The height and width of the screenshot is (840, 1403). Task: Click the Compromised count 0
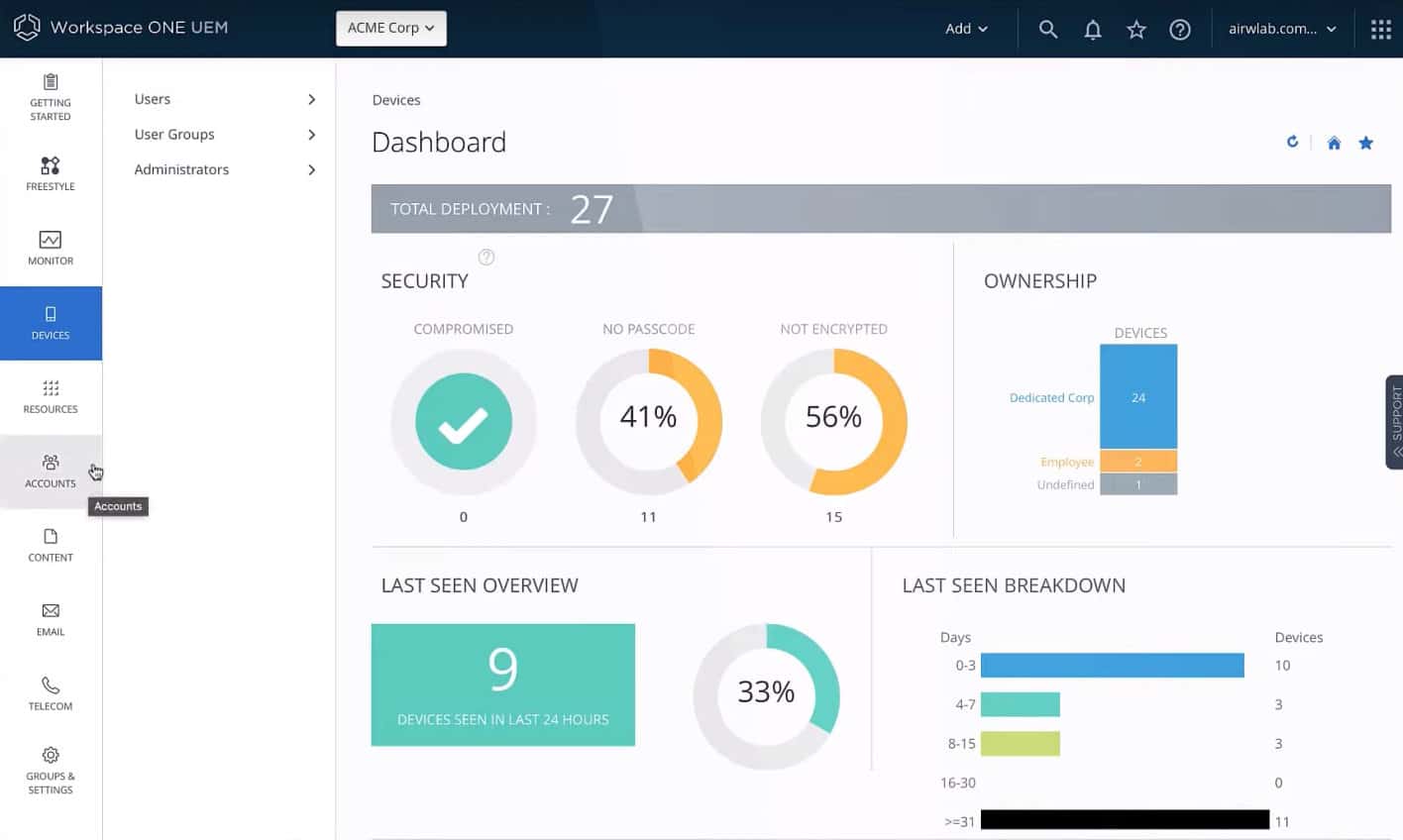point(464,517)
